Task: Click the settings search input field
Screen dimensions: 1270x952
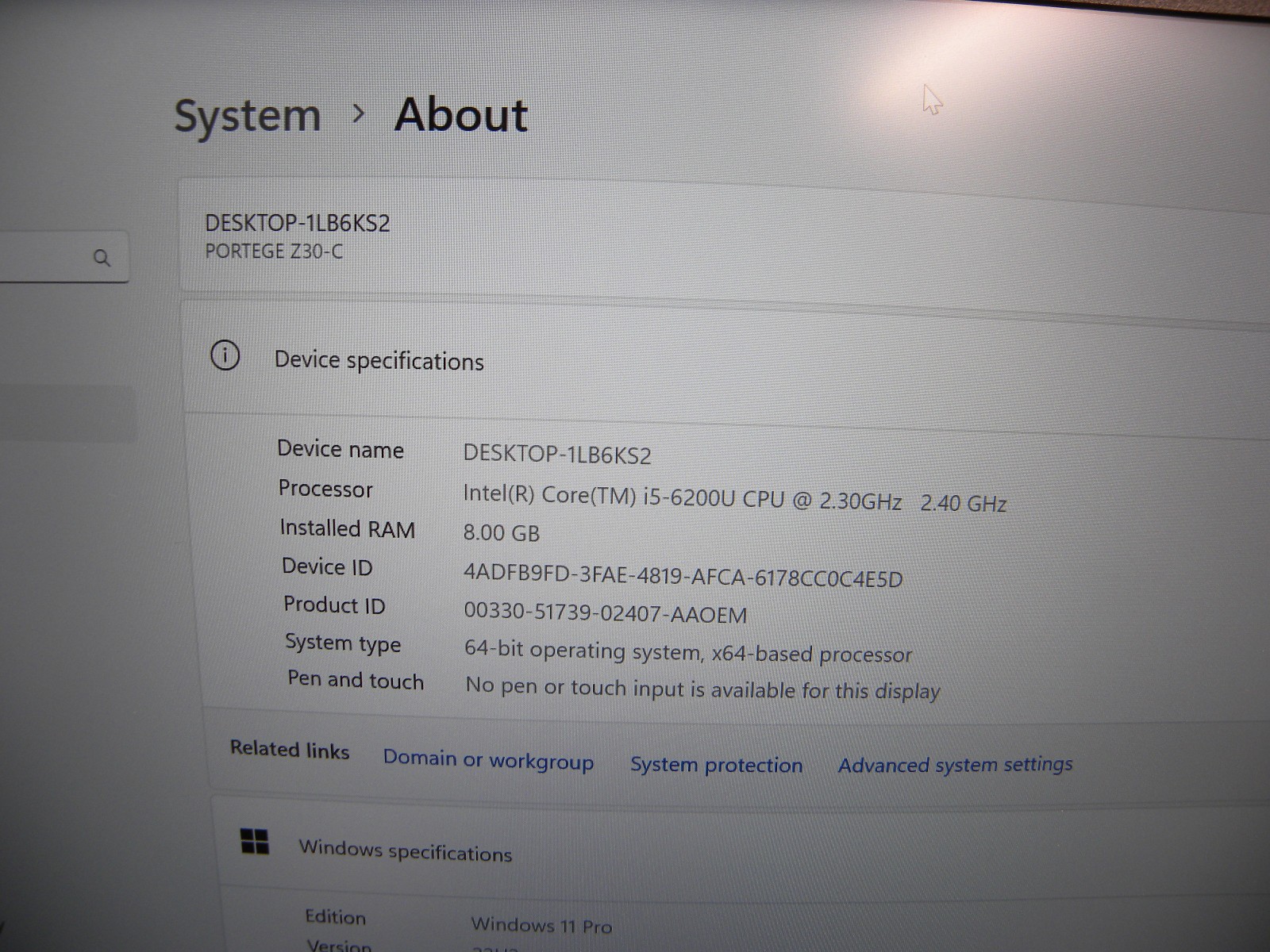Action: (63, 257)
